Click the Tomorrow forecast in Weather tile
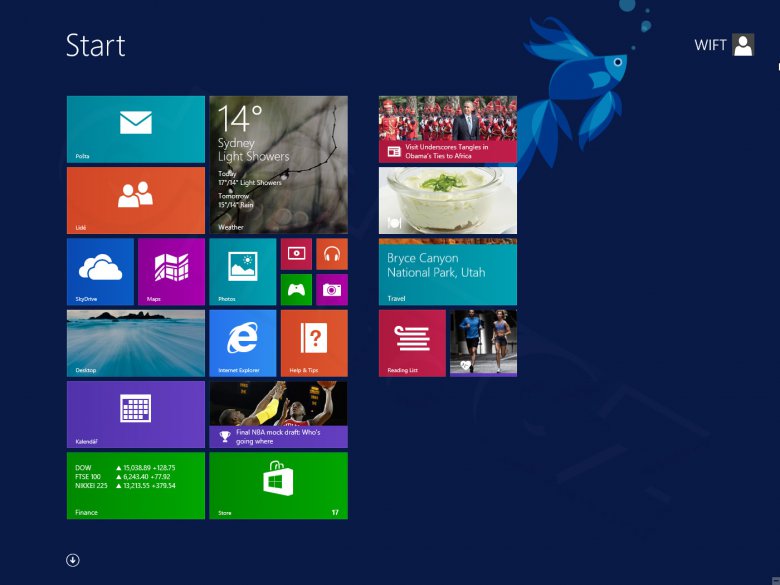Screen dimensions: 780x585 (x=236, y=200)
